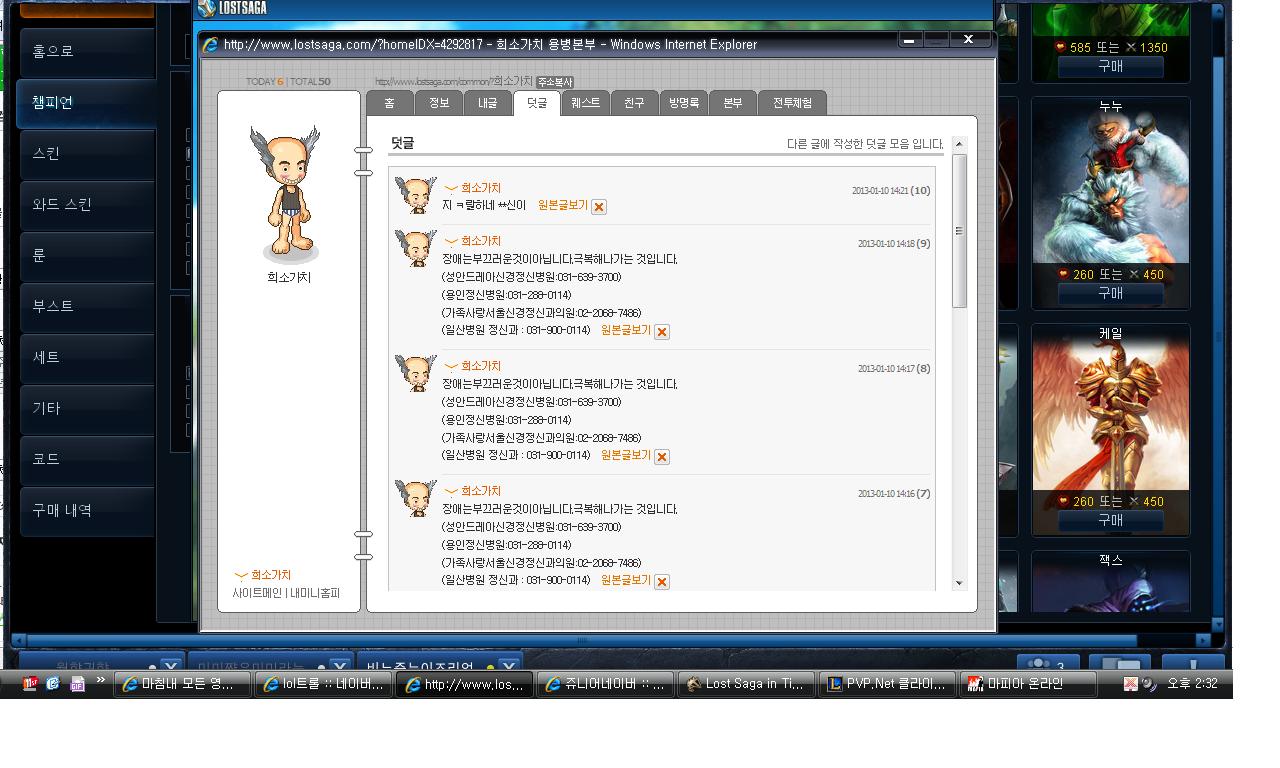The width and height of the screenshot is (1280, 768).
Task: Switch to Lost Saga in Ti... taskbar window
Action: tap(747, 684)
